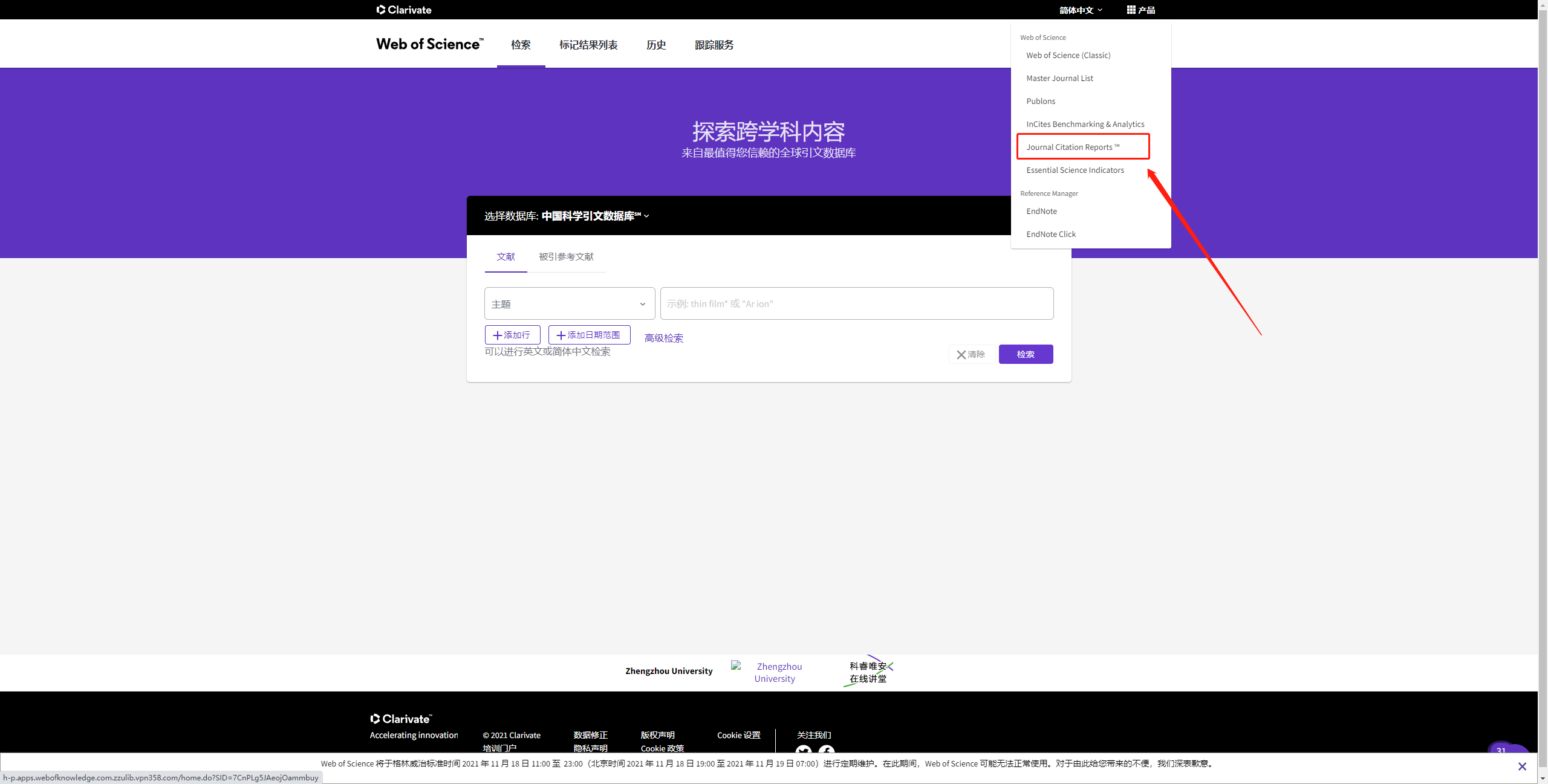Screen dimensions: 1548x784
Task: Open the 高级检索 advanced search link
Action: tap(663, 338)
